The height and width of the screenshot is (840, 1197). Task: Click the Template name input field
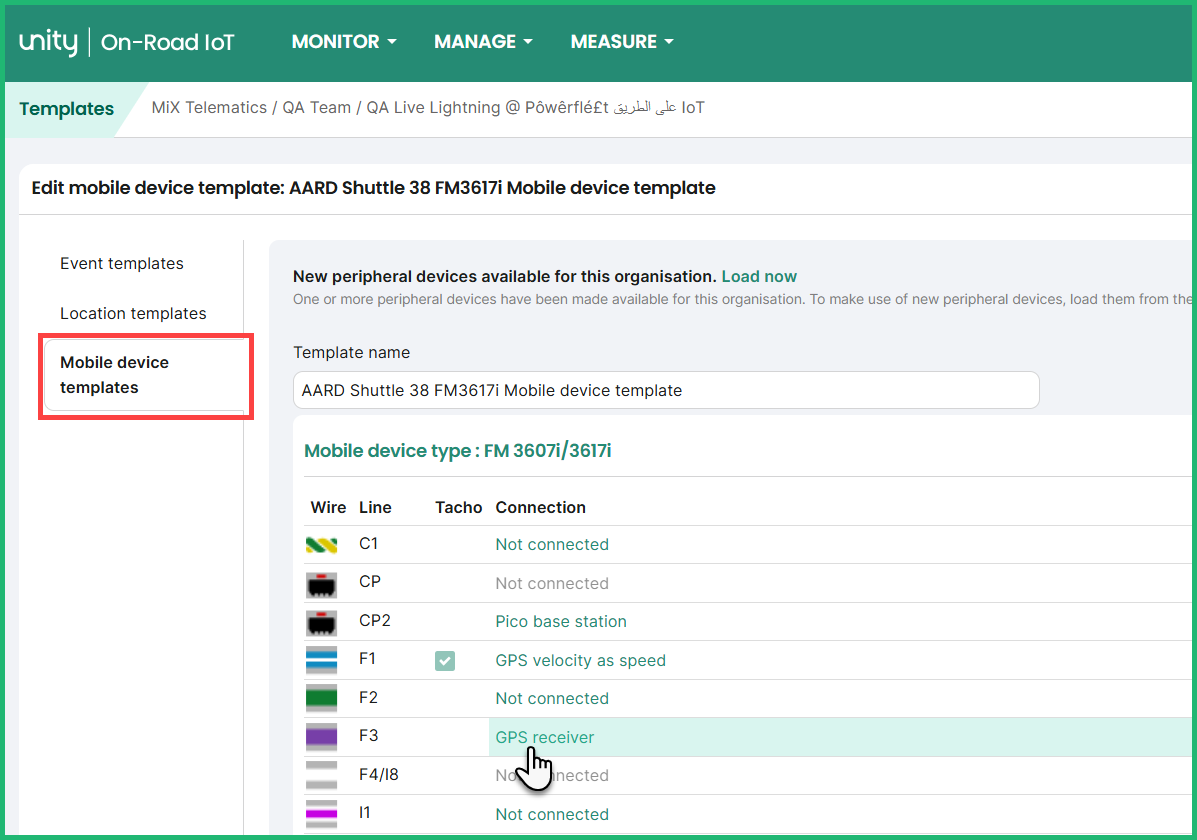pyautogui.click(x=666, y=390)
